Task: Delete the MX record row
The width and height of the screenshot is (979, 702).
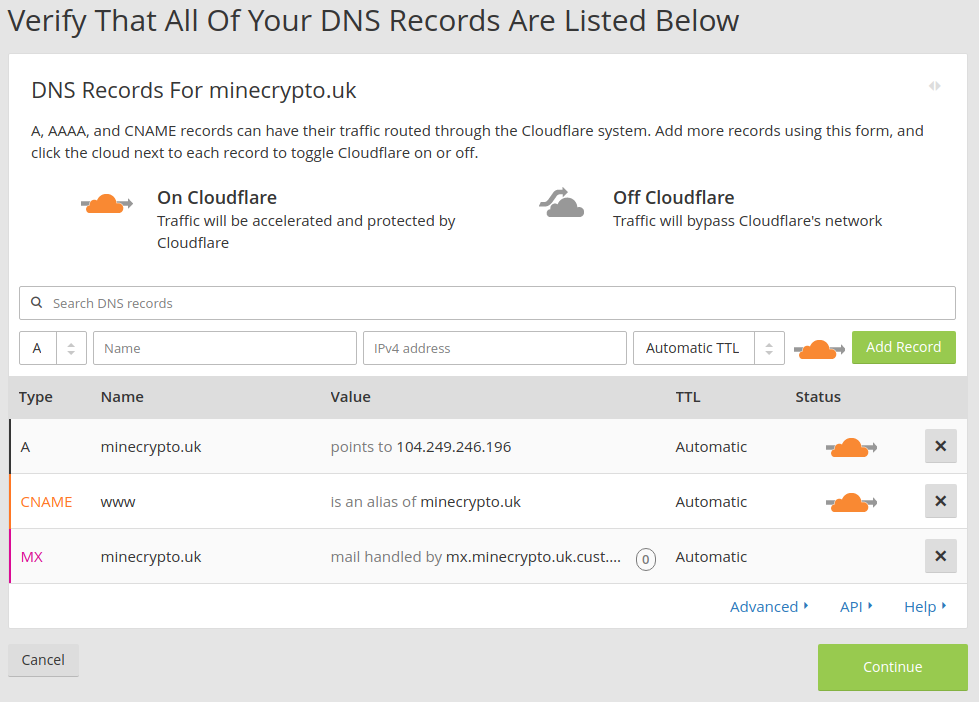Action: [940, 556]
